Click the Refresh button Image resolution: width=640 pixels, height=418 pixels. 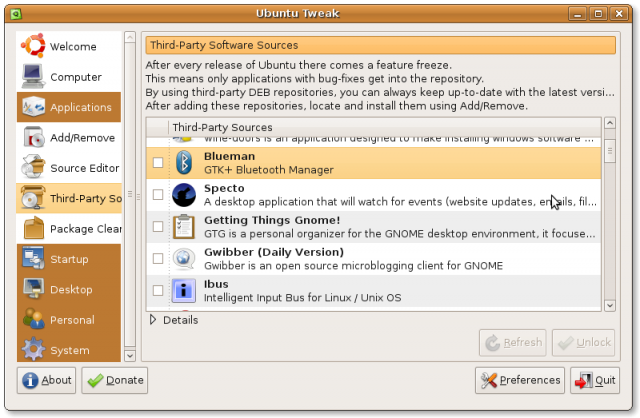point(513,342)
